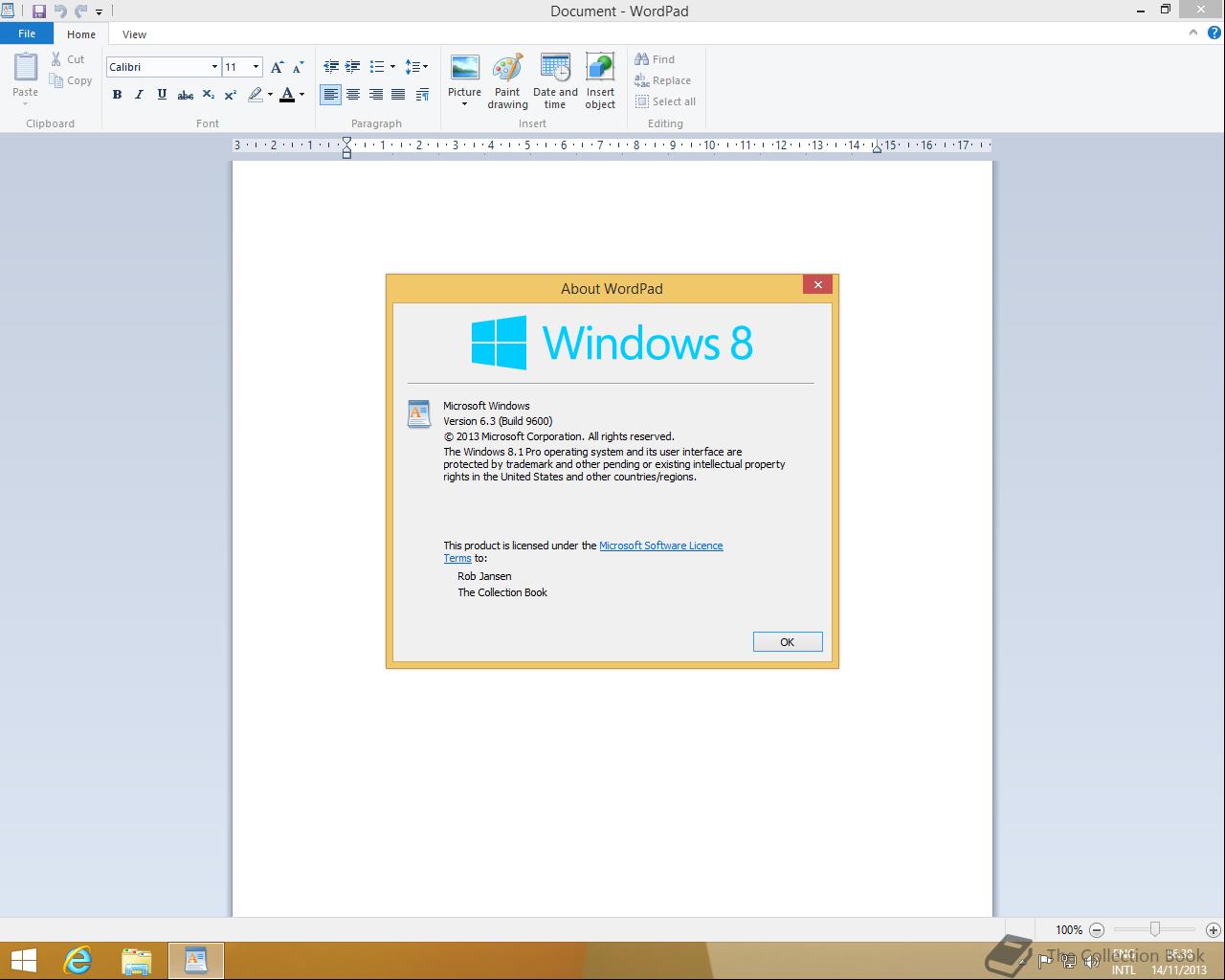Click the Increase indent icon

(x=353, y=67)
